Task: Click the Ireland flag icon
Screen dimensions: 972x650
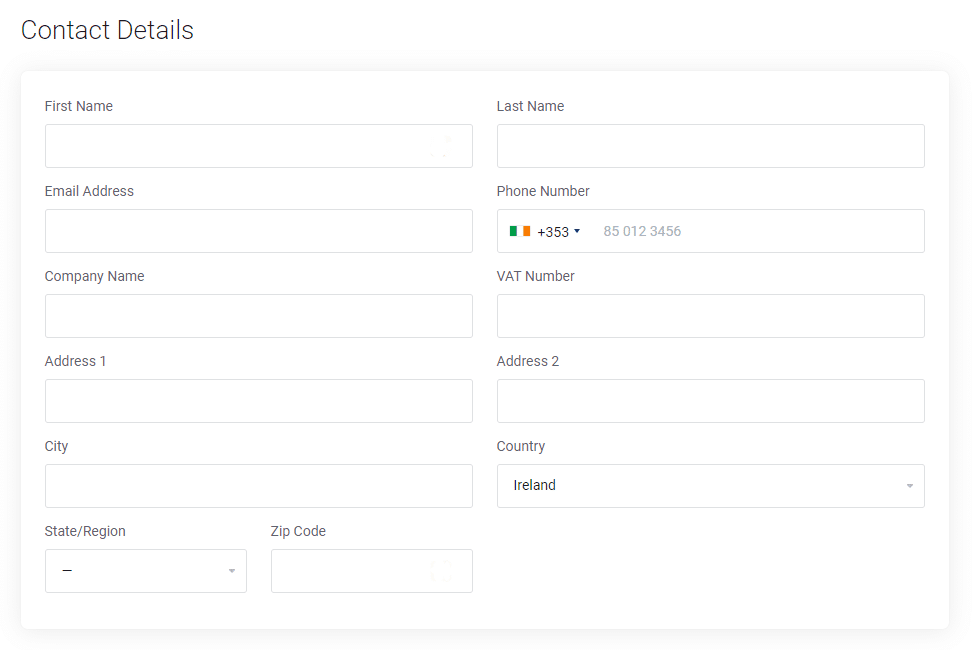Action: tap(519, 231)
